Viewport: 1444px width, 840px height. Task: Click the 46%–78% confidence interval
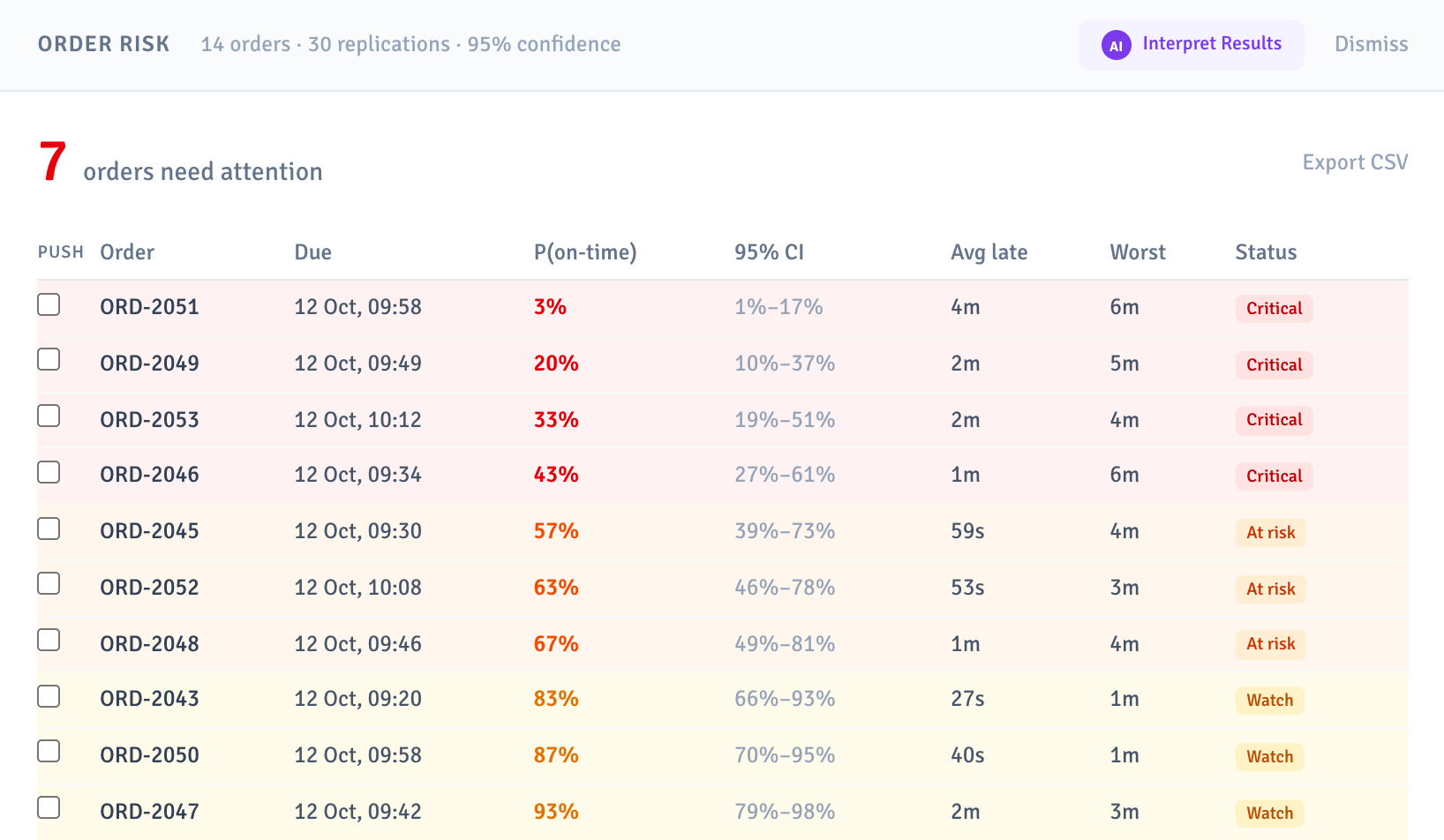785,588
